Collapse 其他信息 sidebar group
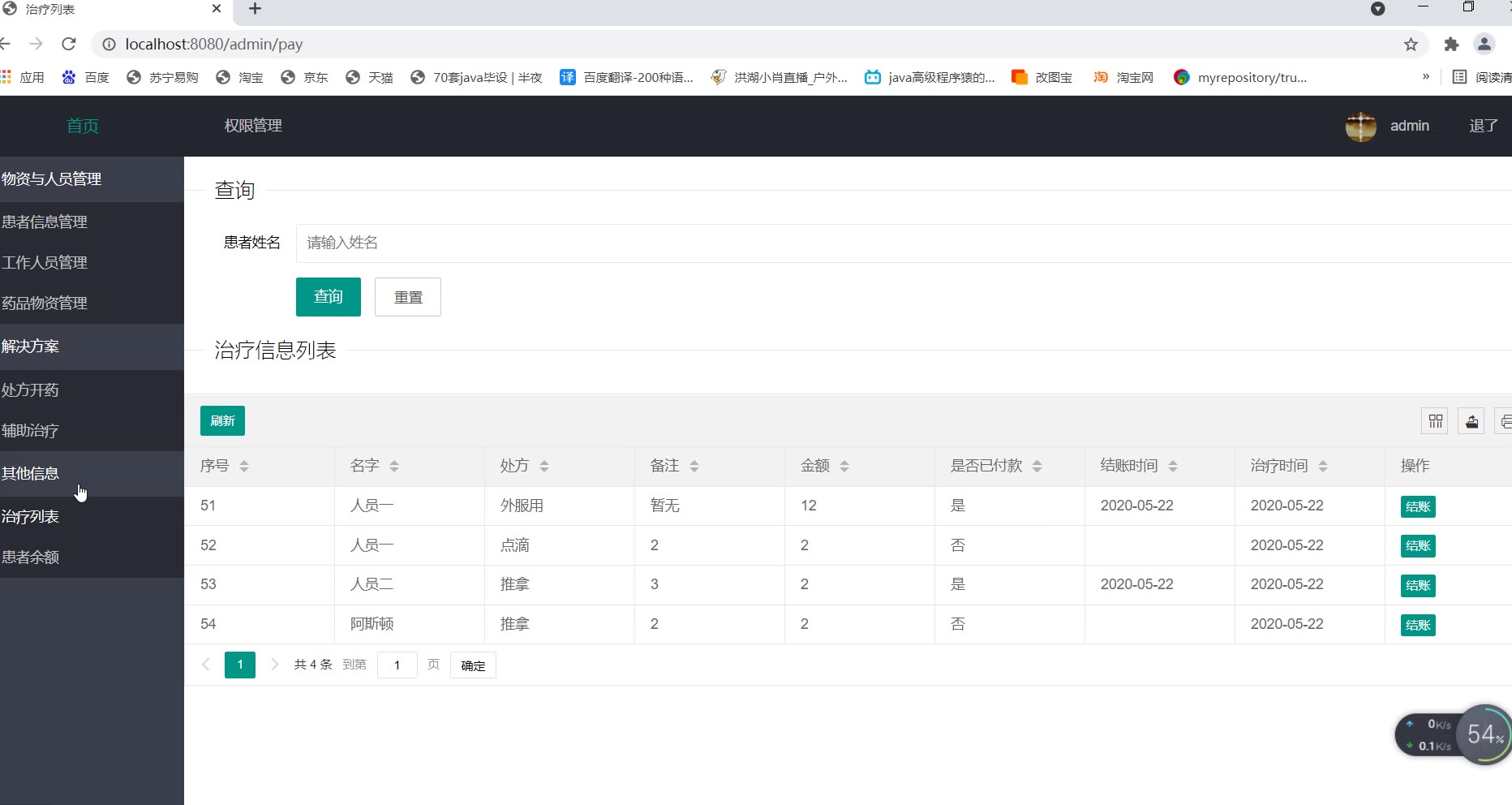1512x805 pixels. [x=92, y=474]
